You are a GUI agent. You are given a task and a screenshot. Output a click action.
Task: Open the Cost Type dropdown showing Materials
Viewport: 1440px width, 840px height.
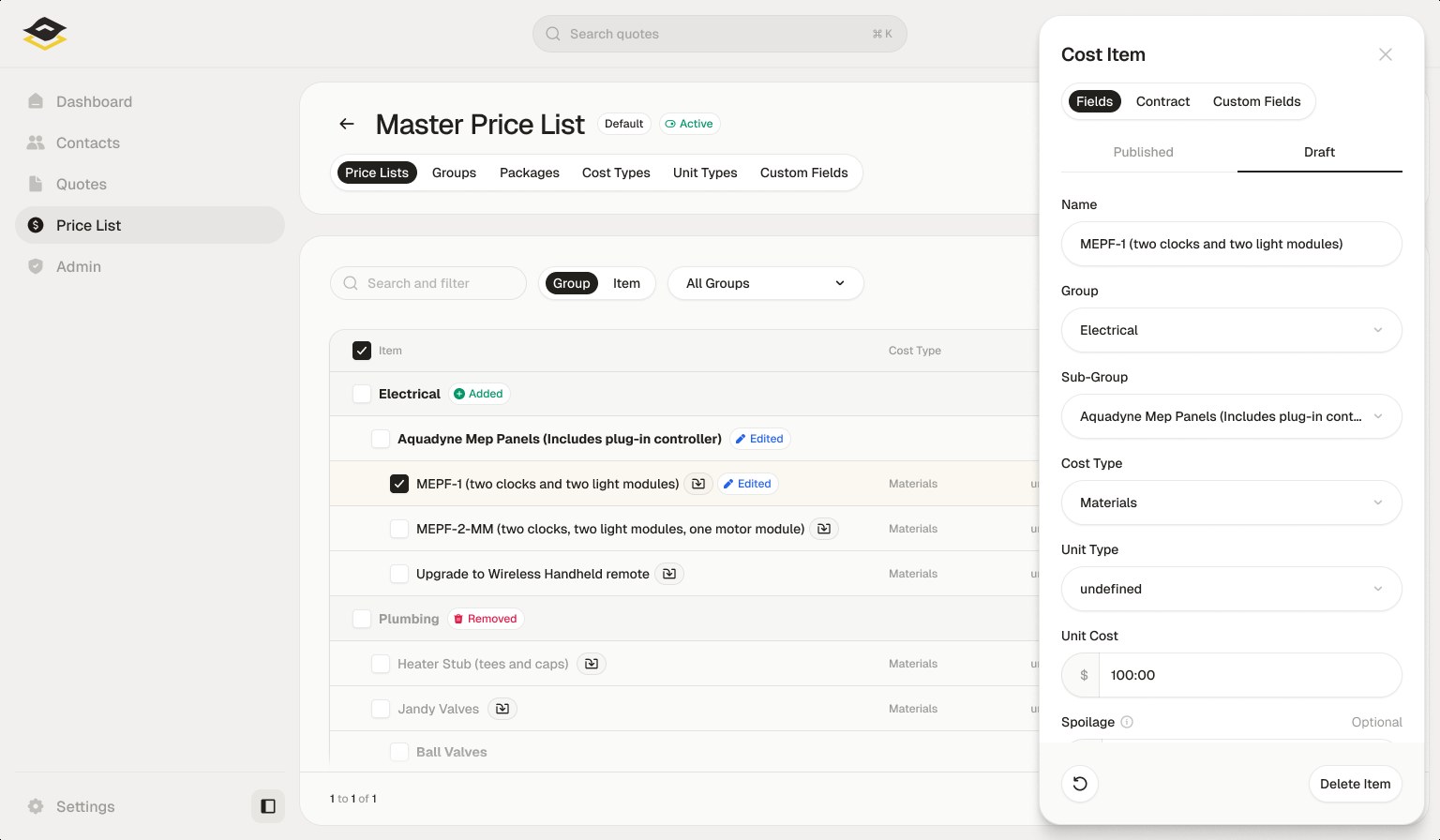click(1231, 502)
